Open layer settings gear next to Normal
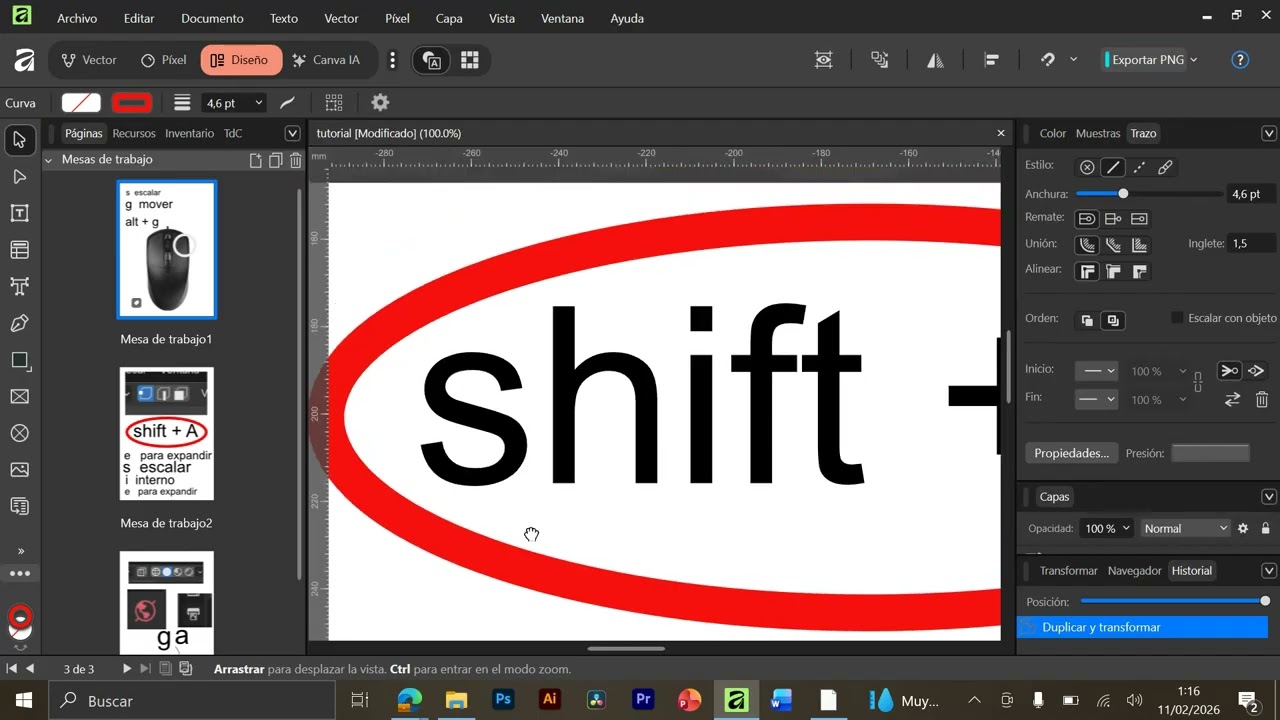Screen dimensions: 1280x720 click(x=1243, y=528)
